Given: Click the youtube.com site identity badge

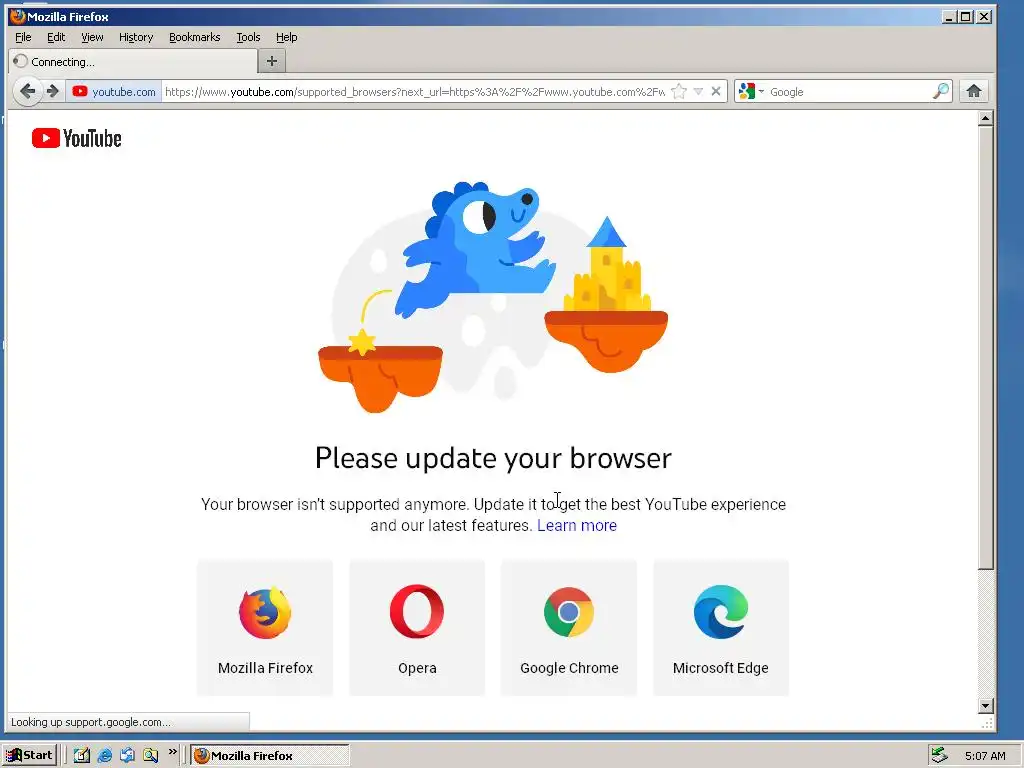Looking at the screenshot, I should (114, 91).
